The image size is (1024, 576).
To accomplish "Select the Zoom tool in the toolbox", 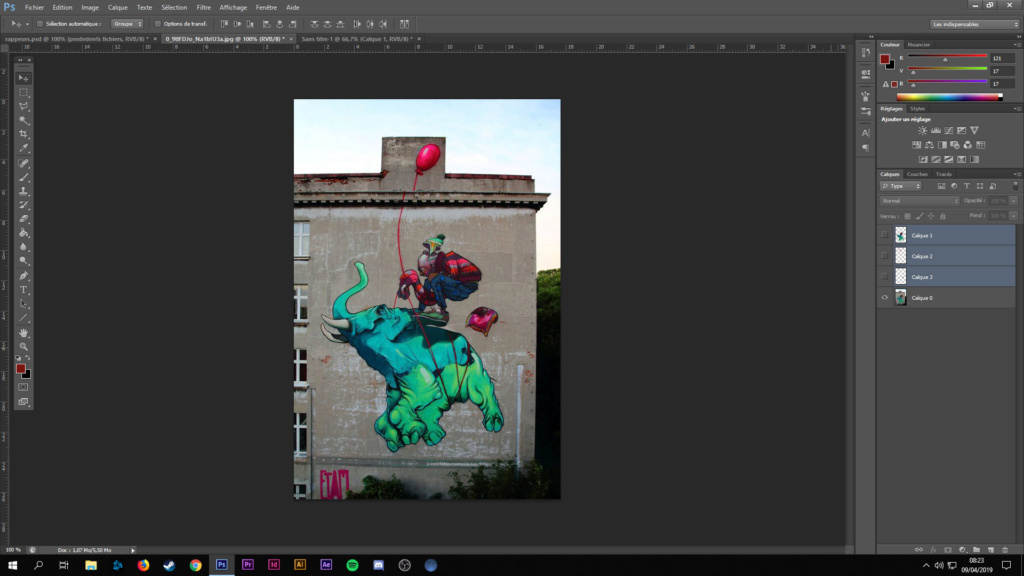I will [24, 347].
